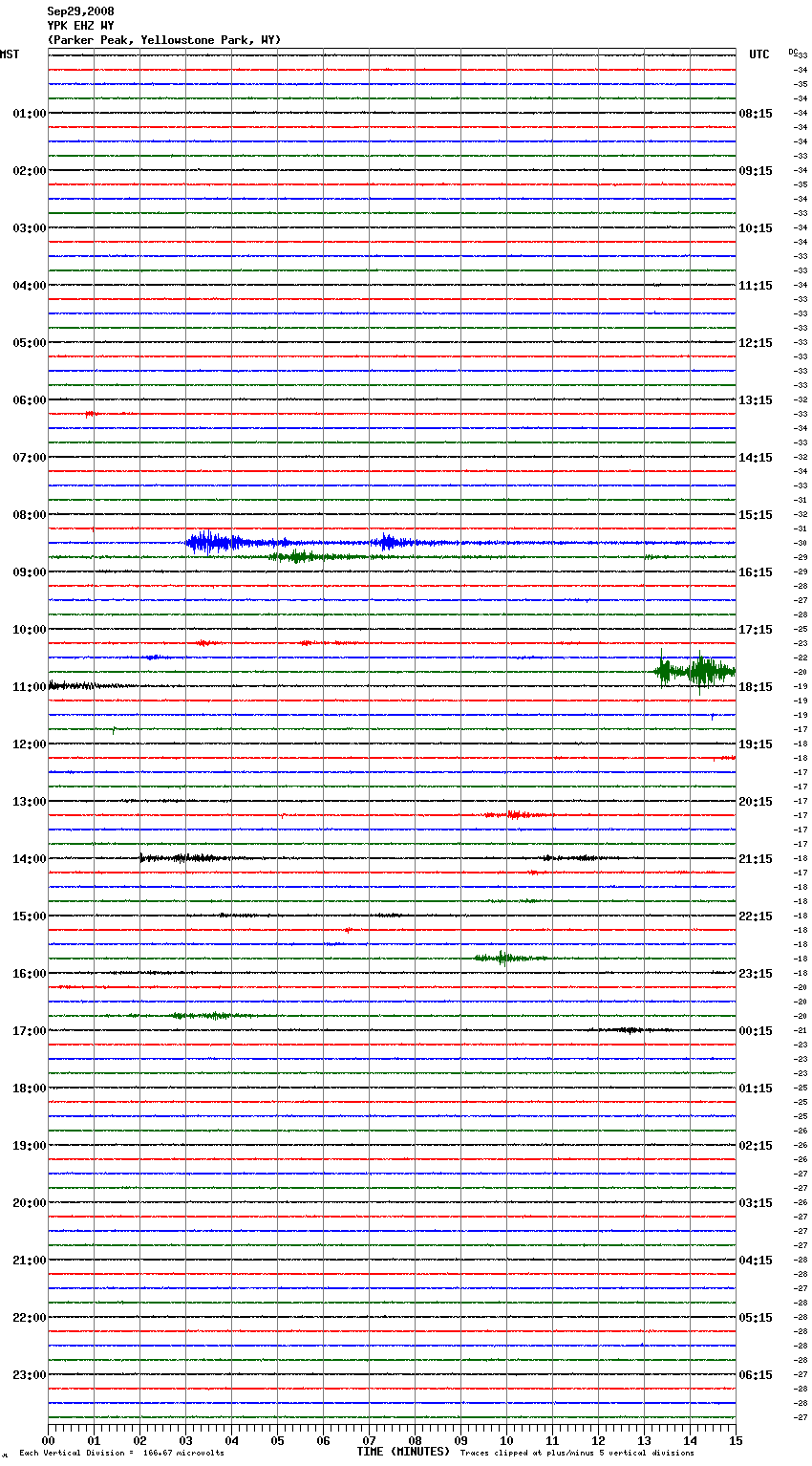This screenshot has width=812, height=1466.
Task: Pick minute 15 on the time axis
Action: point(736,1440)
